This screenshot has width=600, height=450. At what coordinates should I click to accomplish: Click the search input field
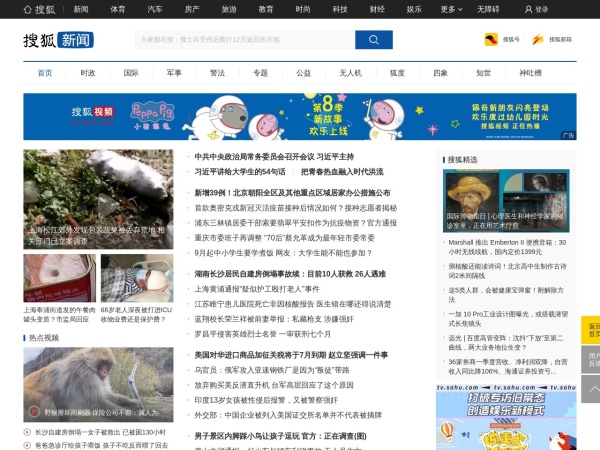pos(244,40)
